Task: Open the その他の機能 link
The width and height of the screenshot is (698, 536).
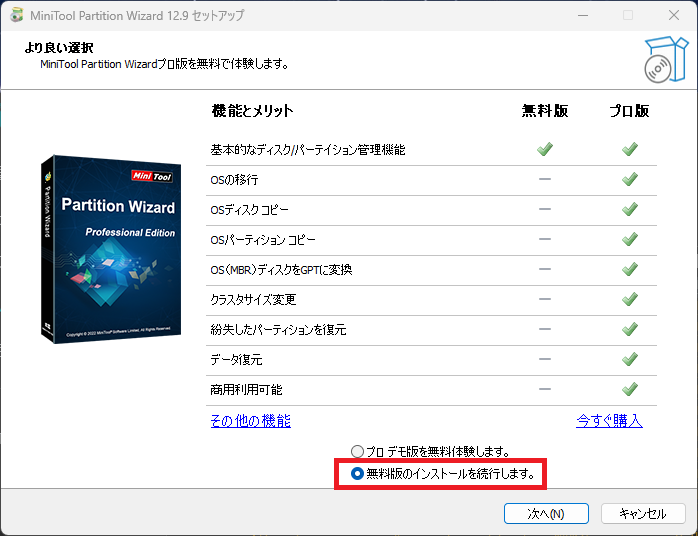Action: pos(250,421)
